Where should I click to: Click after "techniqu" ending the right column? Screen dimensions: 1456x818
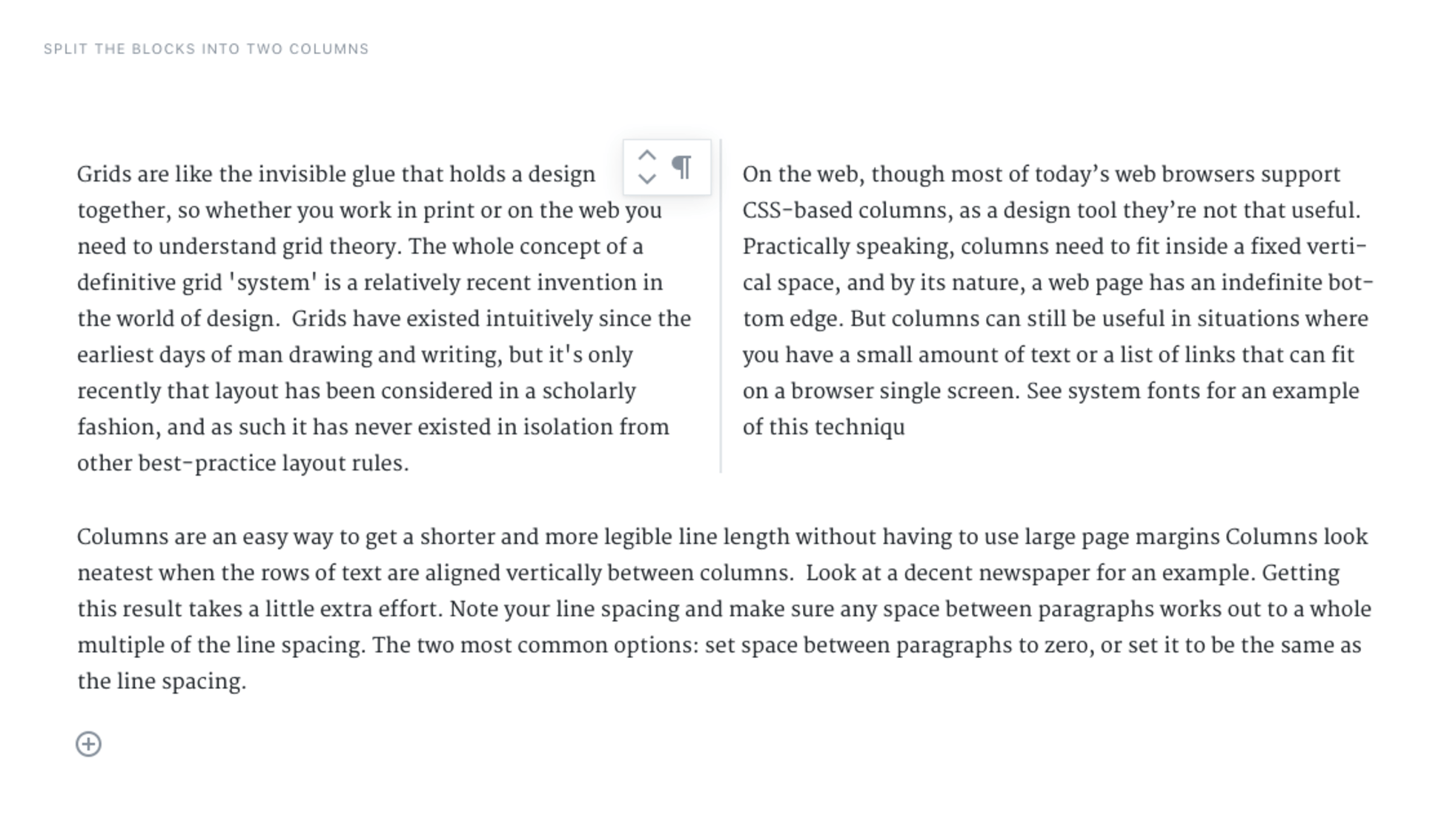tap(906, 428)
